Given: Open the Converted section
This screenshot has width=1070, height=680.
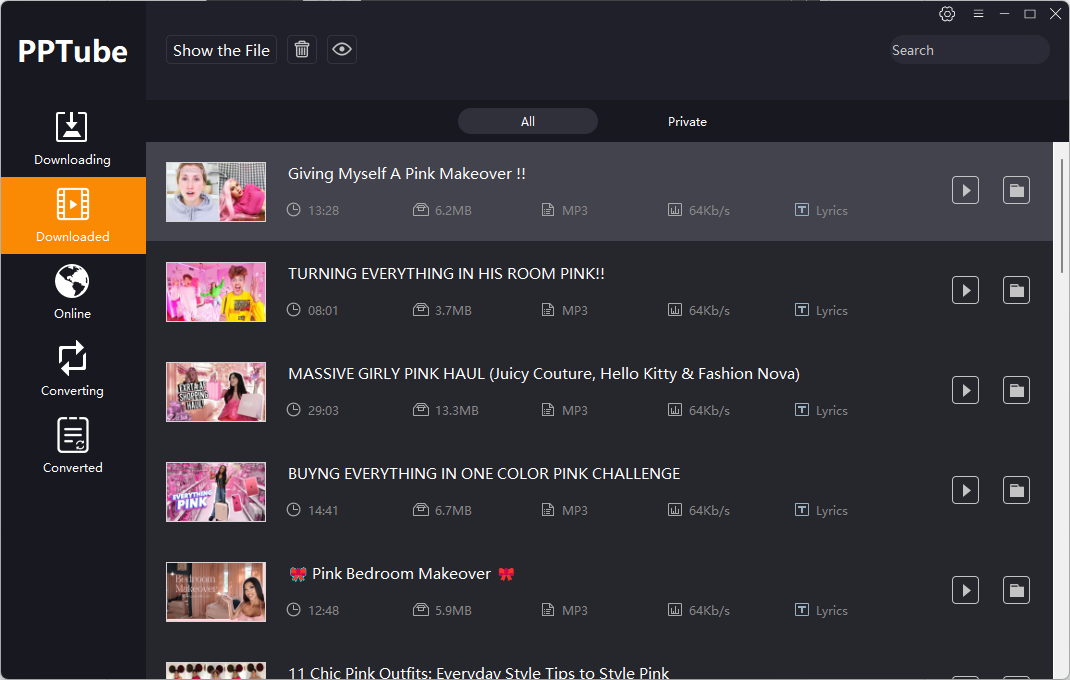Looking at the screenshot, I should click(x=72, y=446).
